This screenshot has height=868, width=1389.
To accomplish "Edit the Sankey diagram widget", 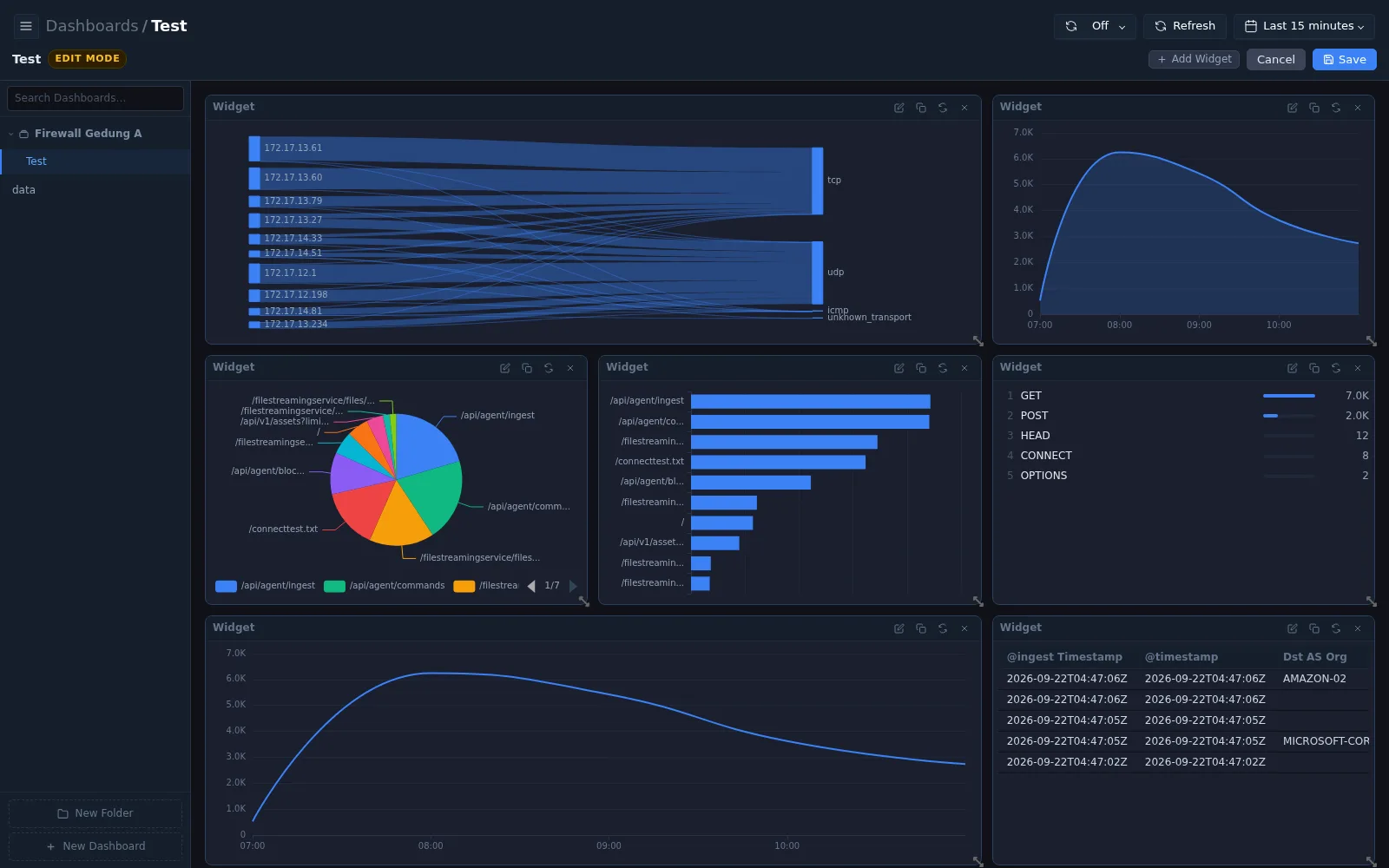I will (x=899, y=108).
